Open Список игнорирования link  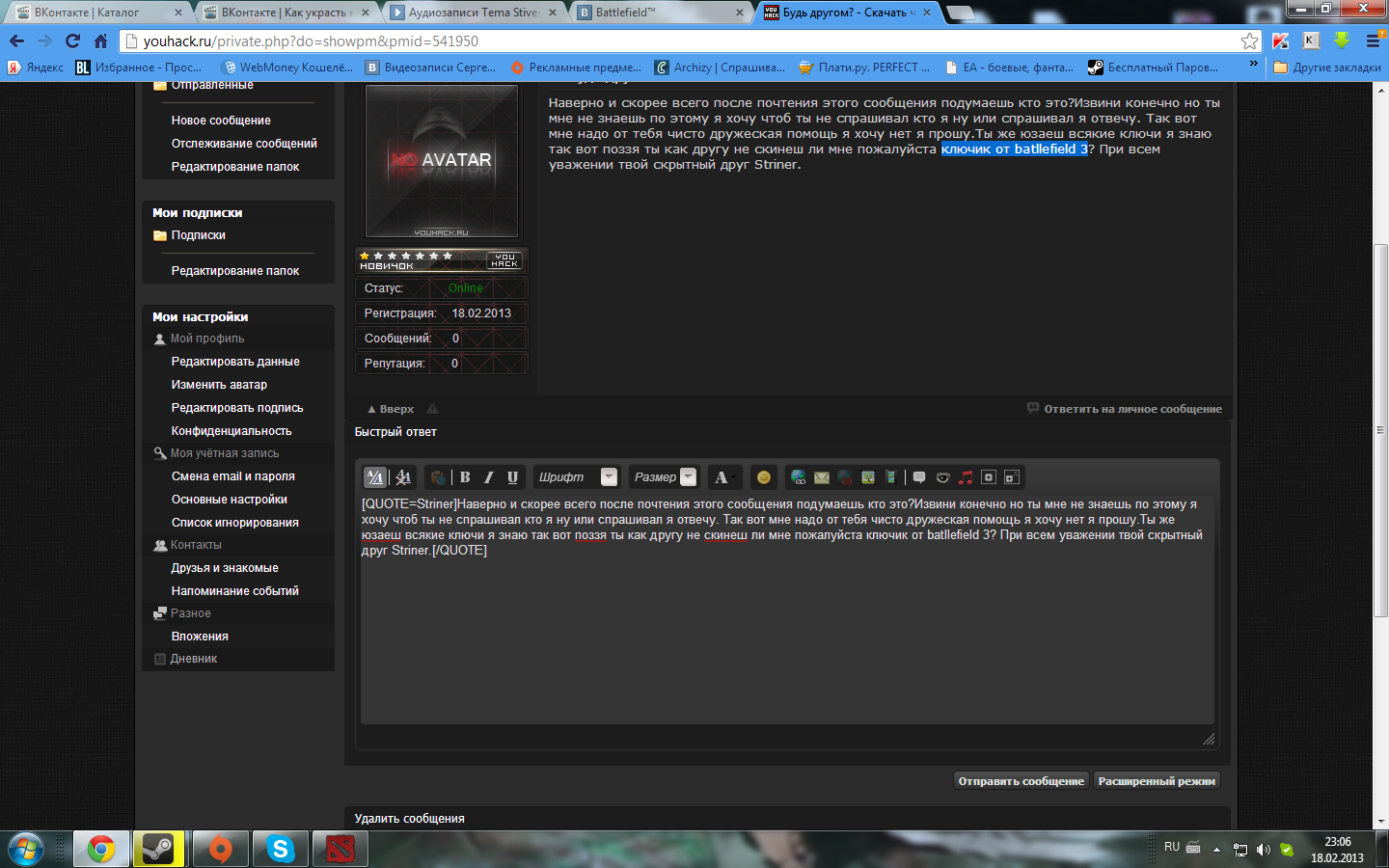click(235, 523)
